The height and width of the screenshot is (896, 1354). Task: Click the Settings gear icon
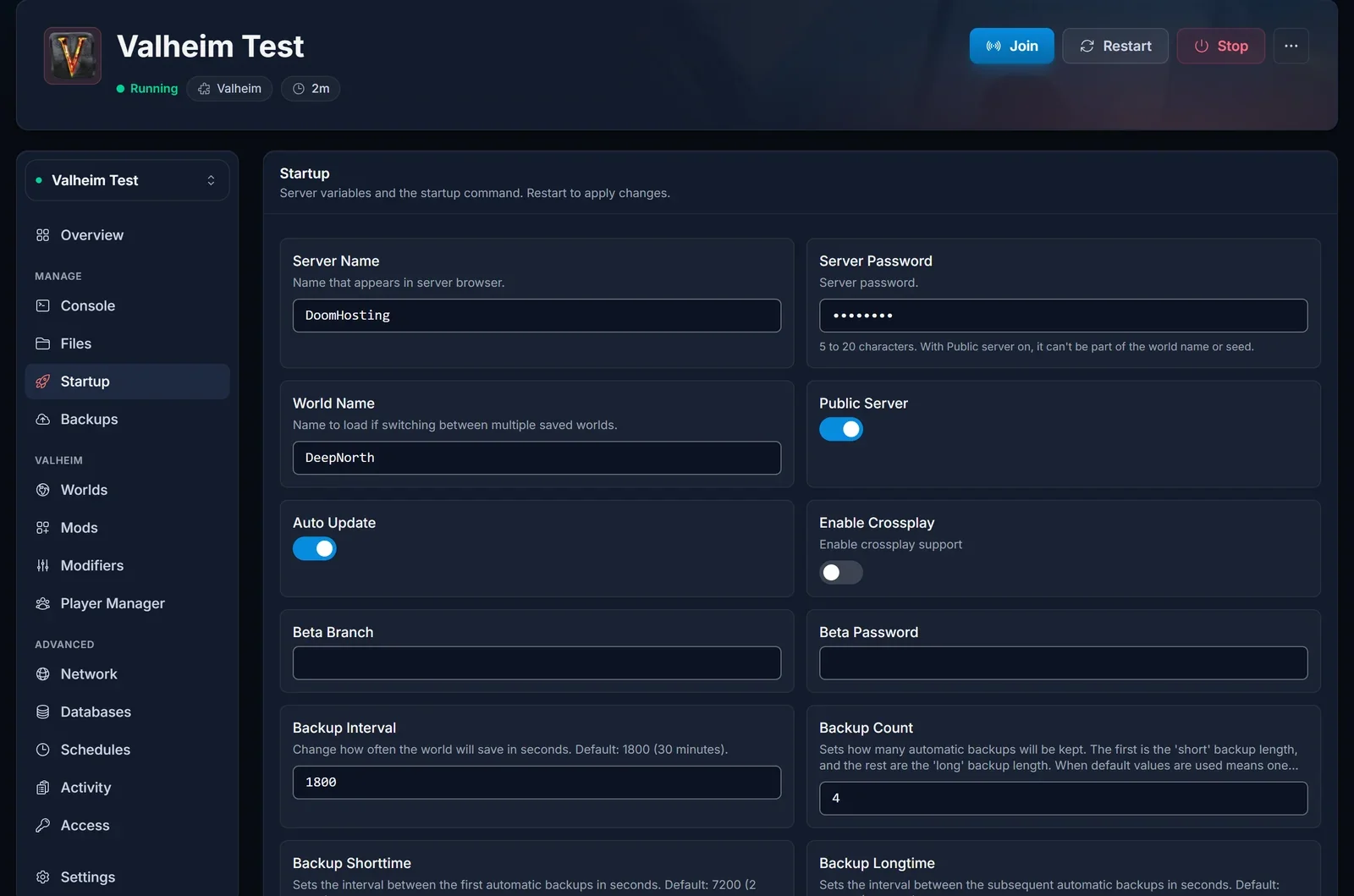pyautogui.click(x=43, y=877)
